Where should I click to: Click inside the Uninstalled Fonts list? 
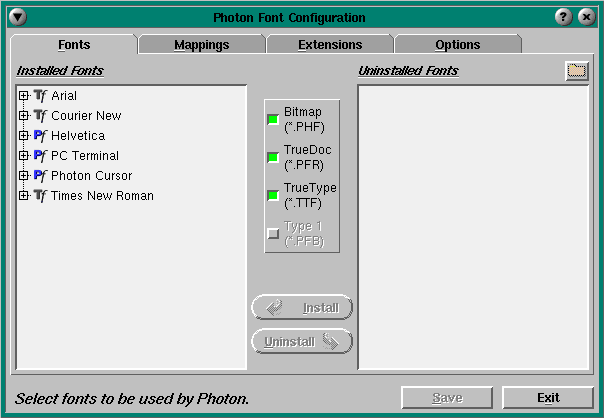472,228
